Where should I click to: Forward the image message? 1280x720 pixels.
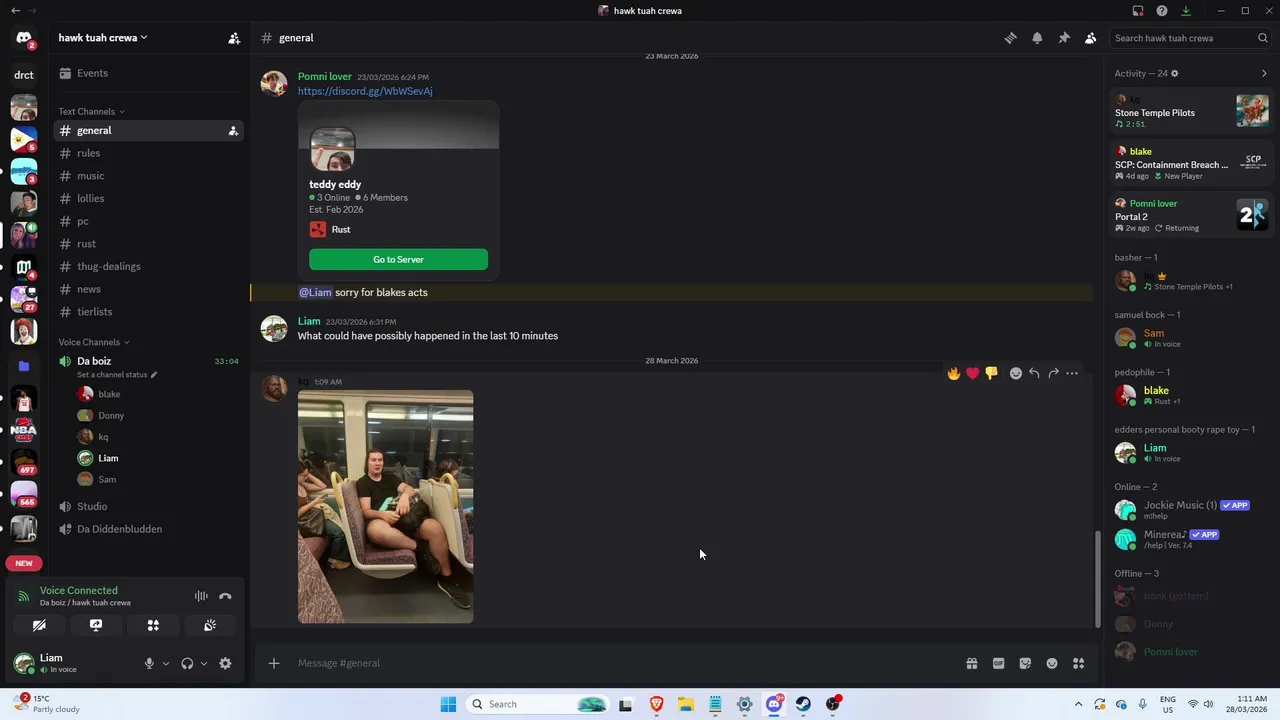(x=1053, y=373)
